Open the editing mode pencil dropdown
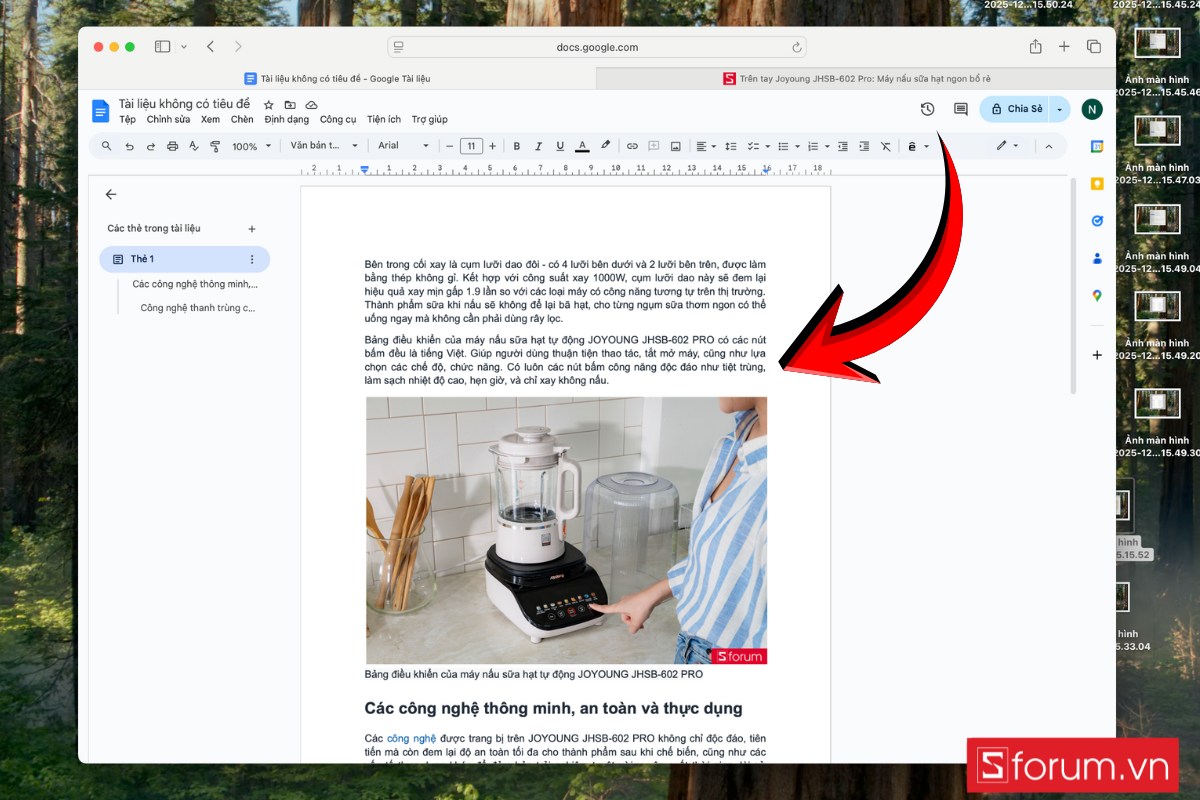Image resolution: width=1200 pixels, height=800 pixels. click(x=1008, y=146)
